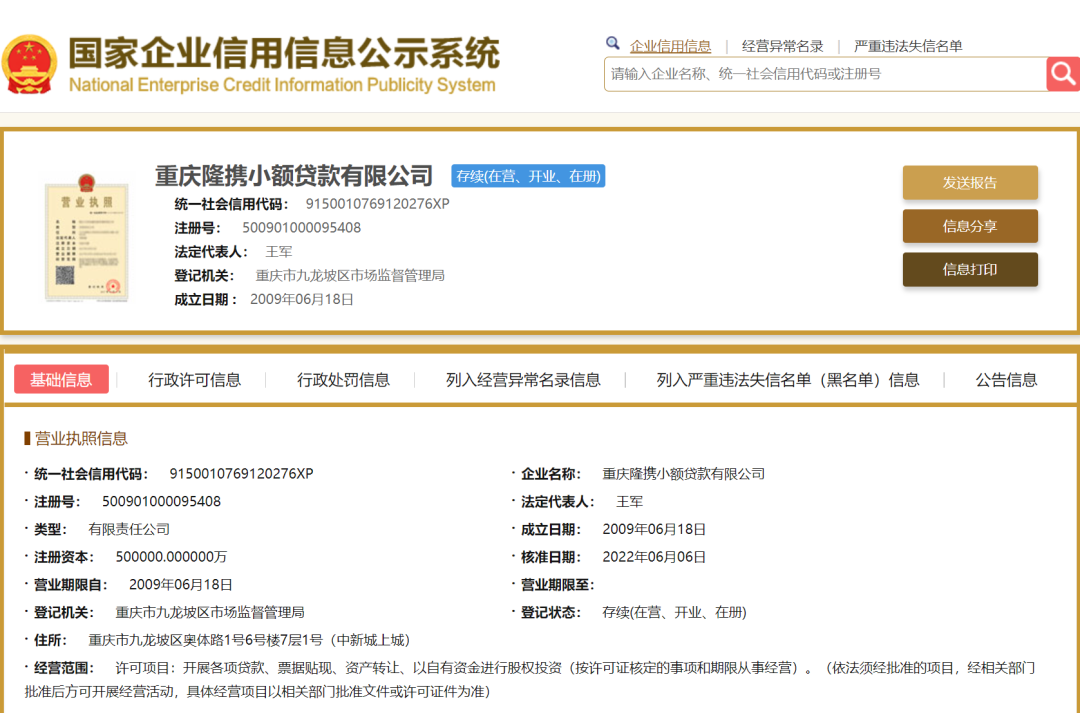Click the national emblem logo icon
The image size is (1080, 713).
30,64
